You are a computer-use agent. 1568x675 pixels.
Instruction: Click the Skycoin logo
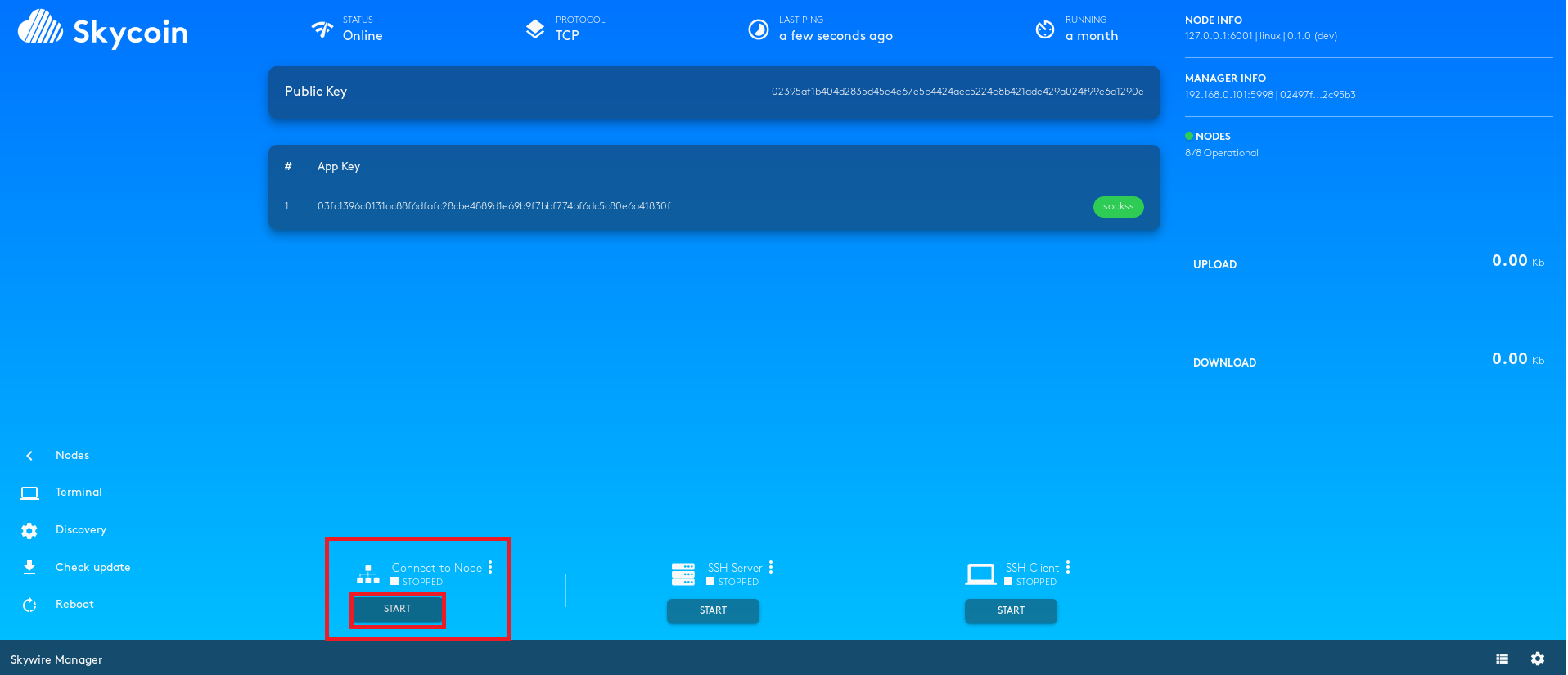click(103, 29)
